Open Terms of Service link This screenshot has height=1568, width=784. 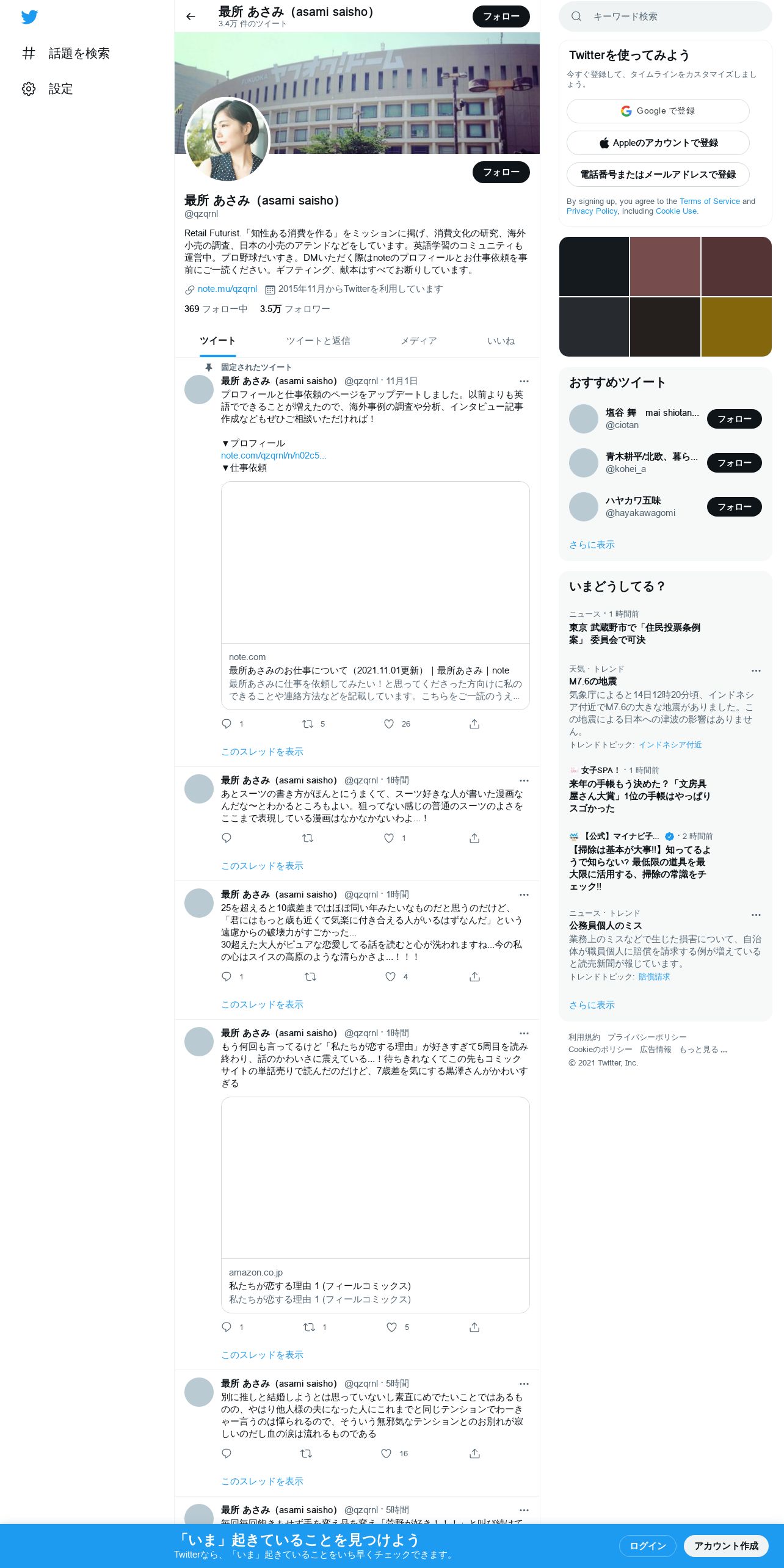710,201
